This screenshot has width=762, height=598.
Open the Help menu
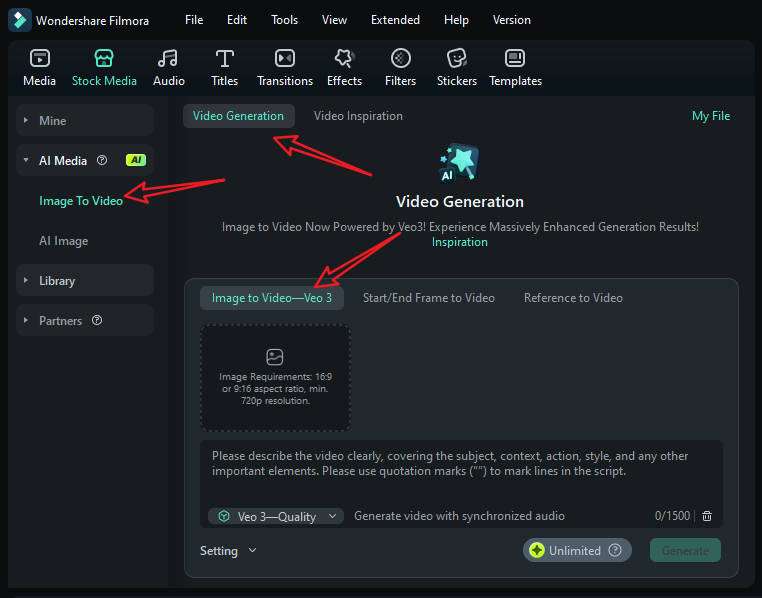(456, 20)
